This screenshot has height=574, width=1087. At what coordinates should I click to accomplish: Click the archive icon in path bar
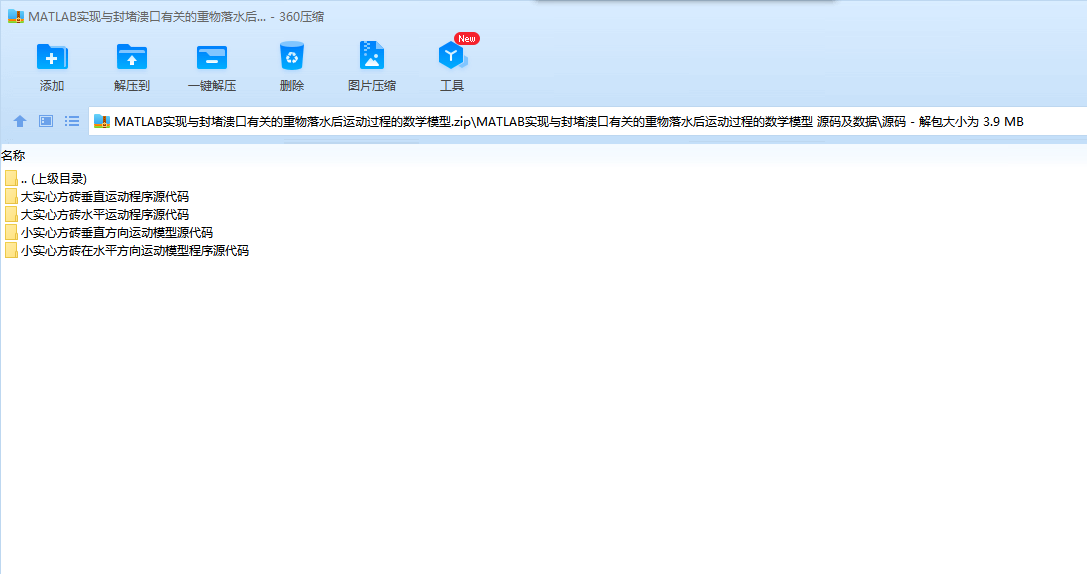(102, 121)
